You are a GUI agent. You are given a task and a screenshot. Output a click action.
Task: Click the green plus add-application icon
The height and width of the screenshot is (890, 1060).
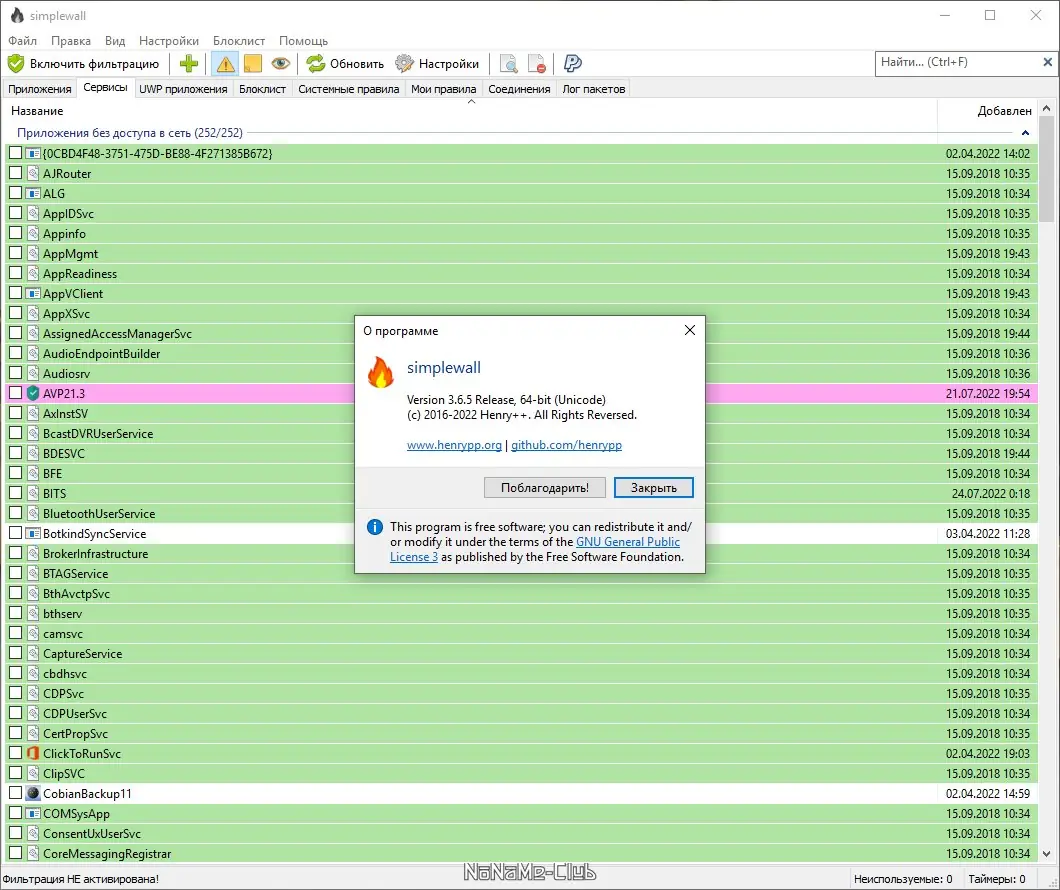click(x=189, y=64)
